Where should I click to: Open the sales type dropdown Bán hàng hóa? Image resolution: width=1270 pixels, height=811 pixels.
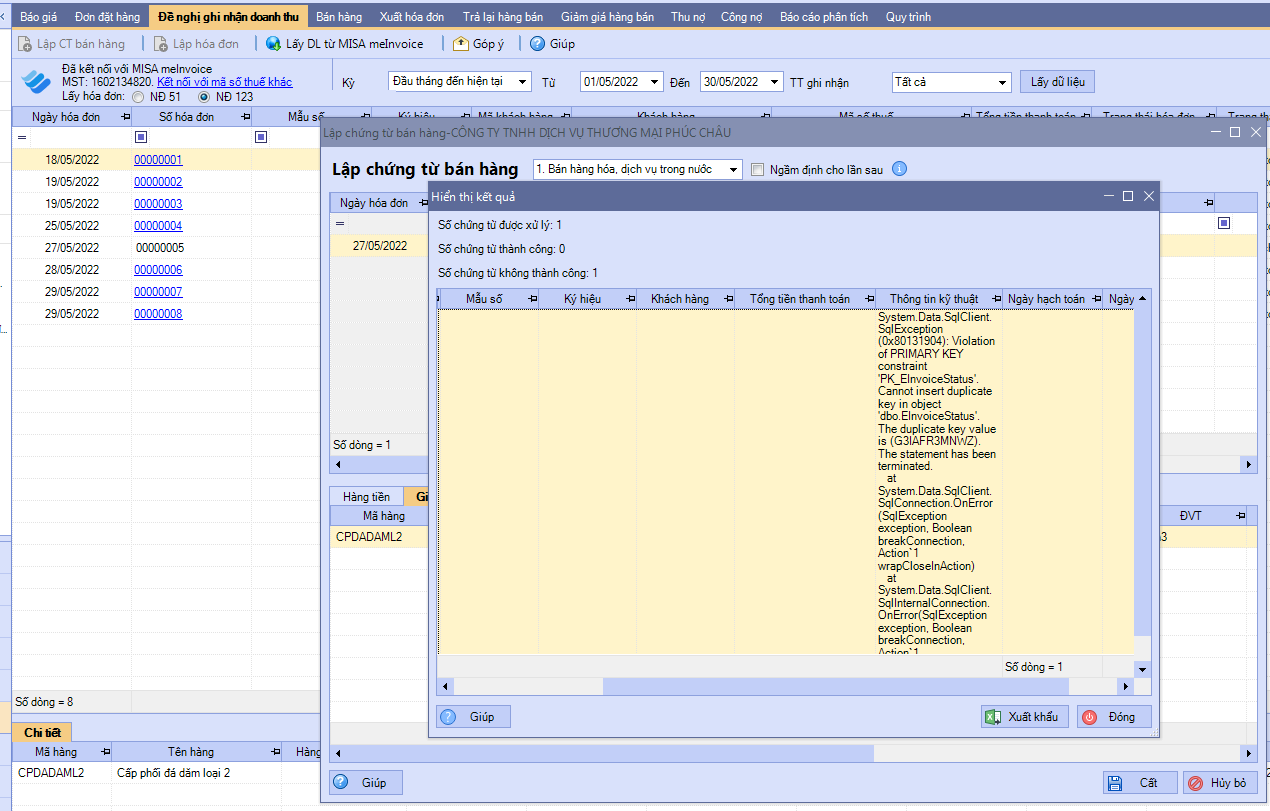638,169
